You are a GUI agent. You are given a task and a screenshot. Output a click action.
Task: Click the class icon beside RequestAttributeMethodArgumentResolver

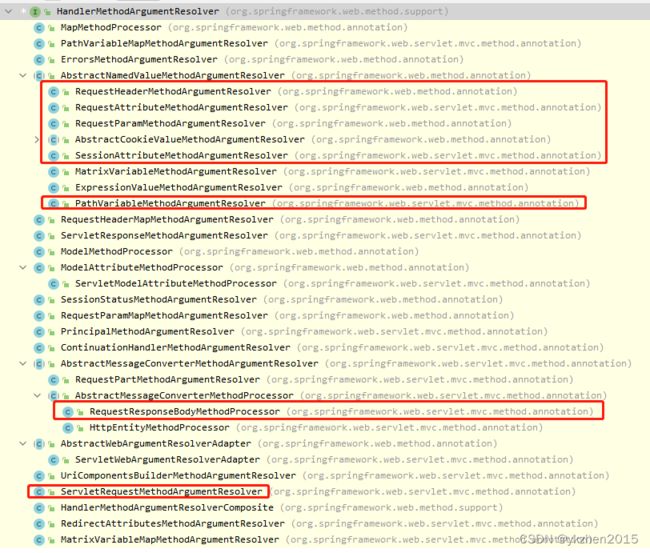pyautogui.click(x=53, y=108)
